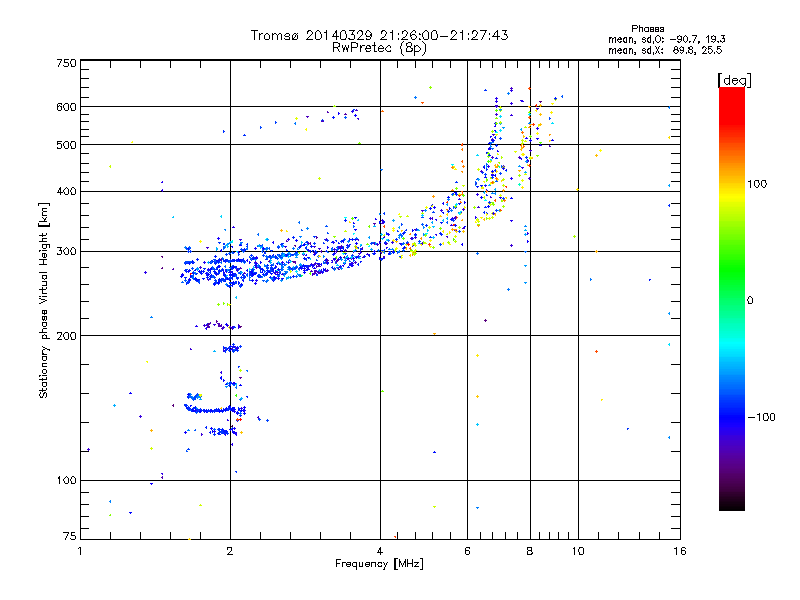Click the y-axis tick label '300'
The image size is (800, 600).
coord(67,252)
